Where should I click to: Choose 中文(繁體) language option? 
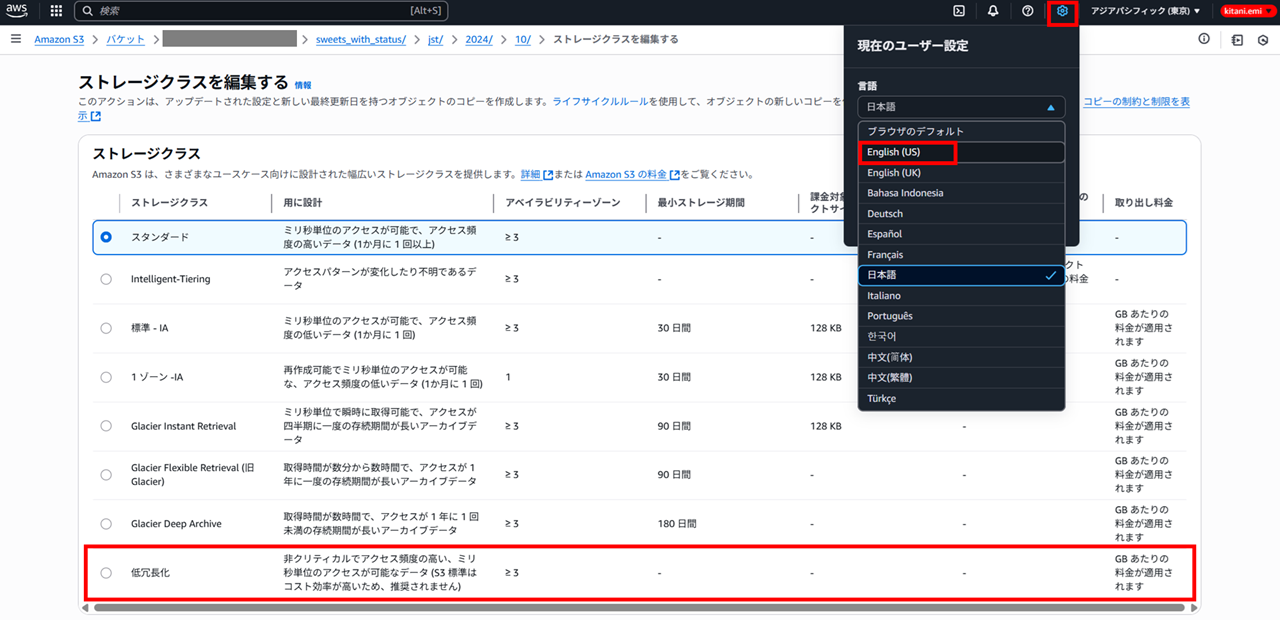(x=961, y=378)
